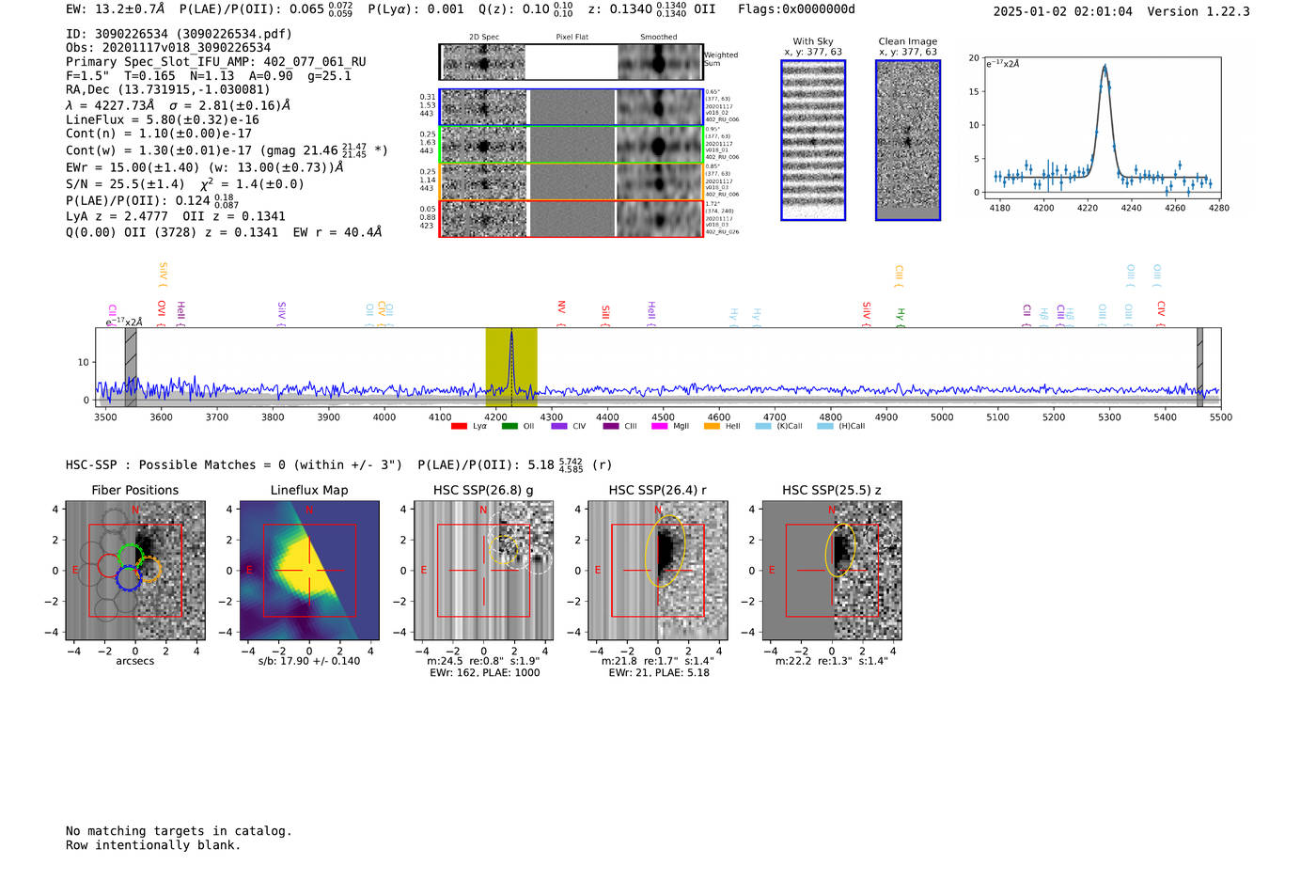Click the CIII legend swatch
The image size is (1316, 896).
(x=611, y=427)
